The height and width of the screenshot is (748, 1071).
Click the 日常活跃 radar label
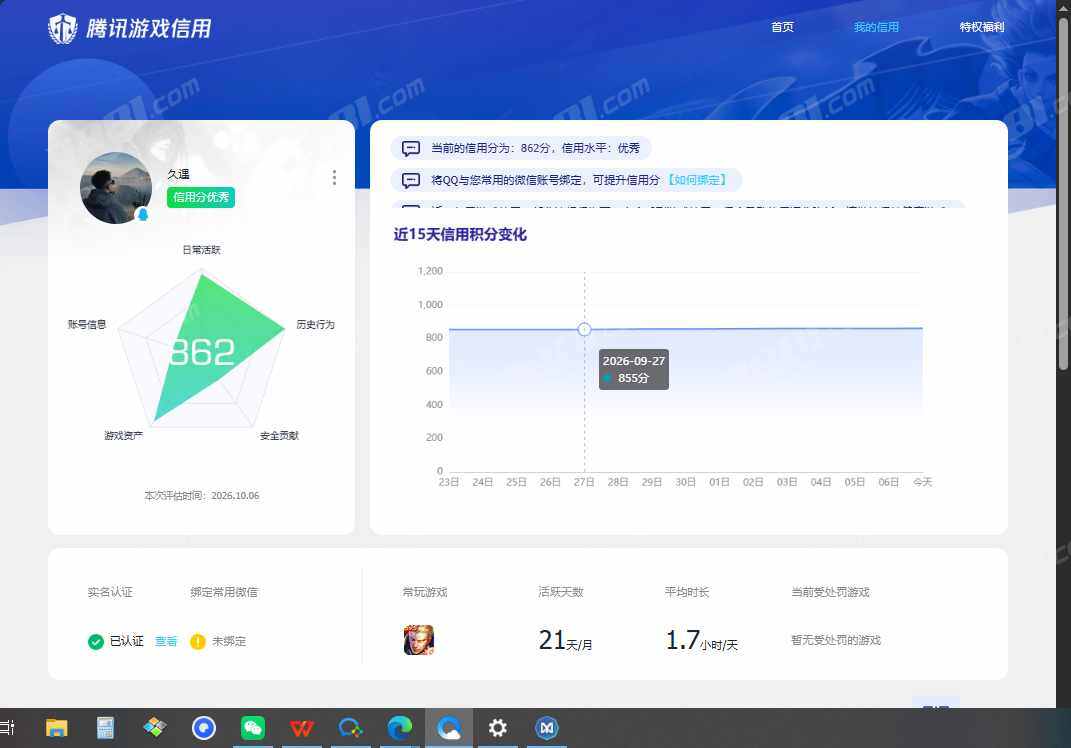(201, 250)
